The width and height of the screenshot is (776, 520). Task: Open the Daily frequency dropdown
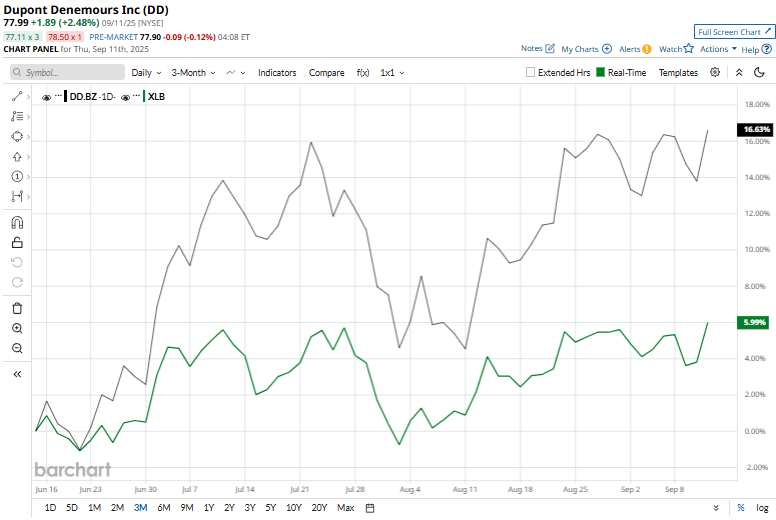[146, 72]
